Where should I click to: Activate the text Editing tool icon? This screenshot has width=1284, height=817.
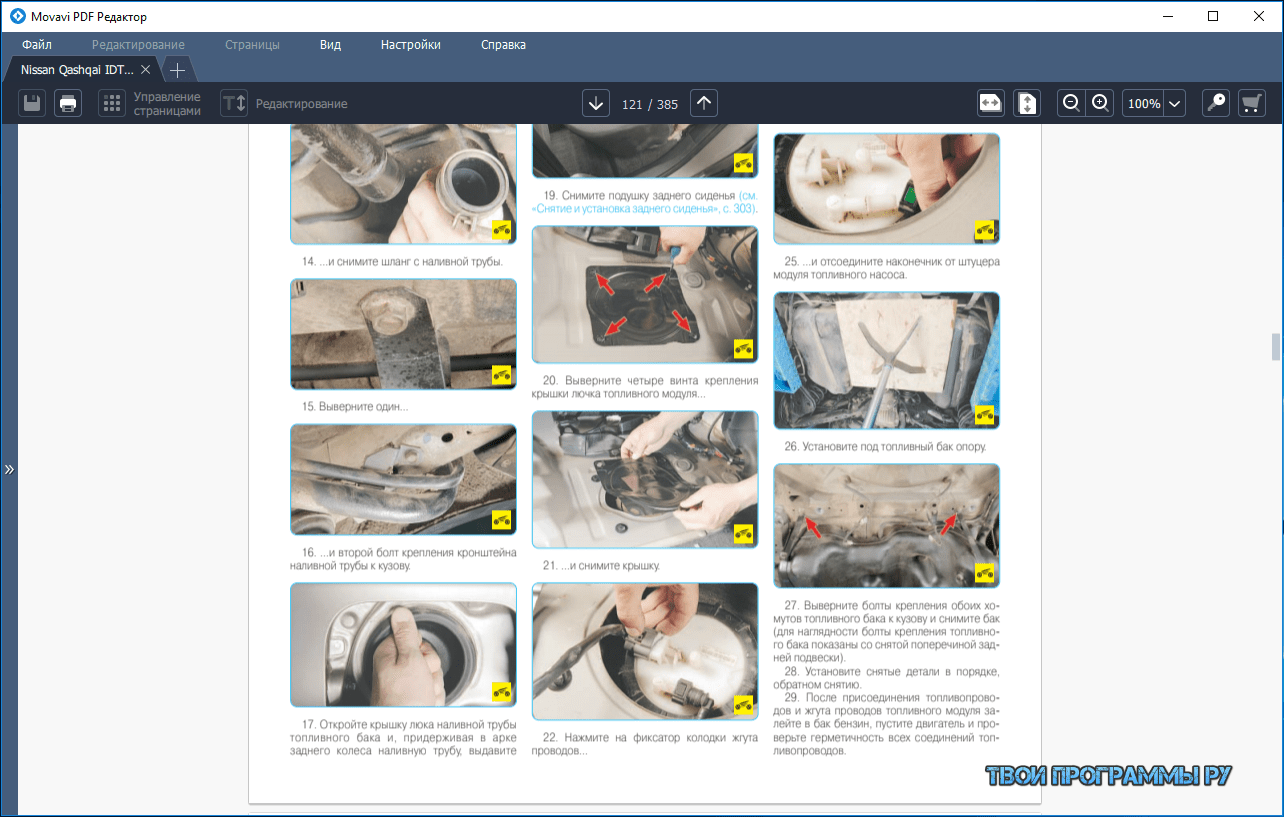tap(234, 103)
